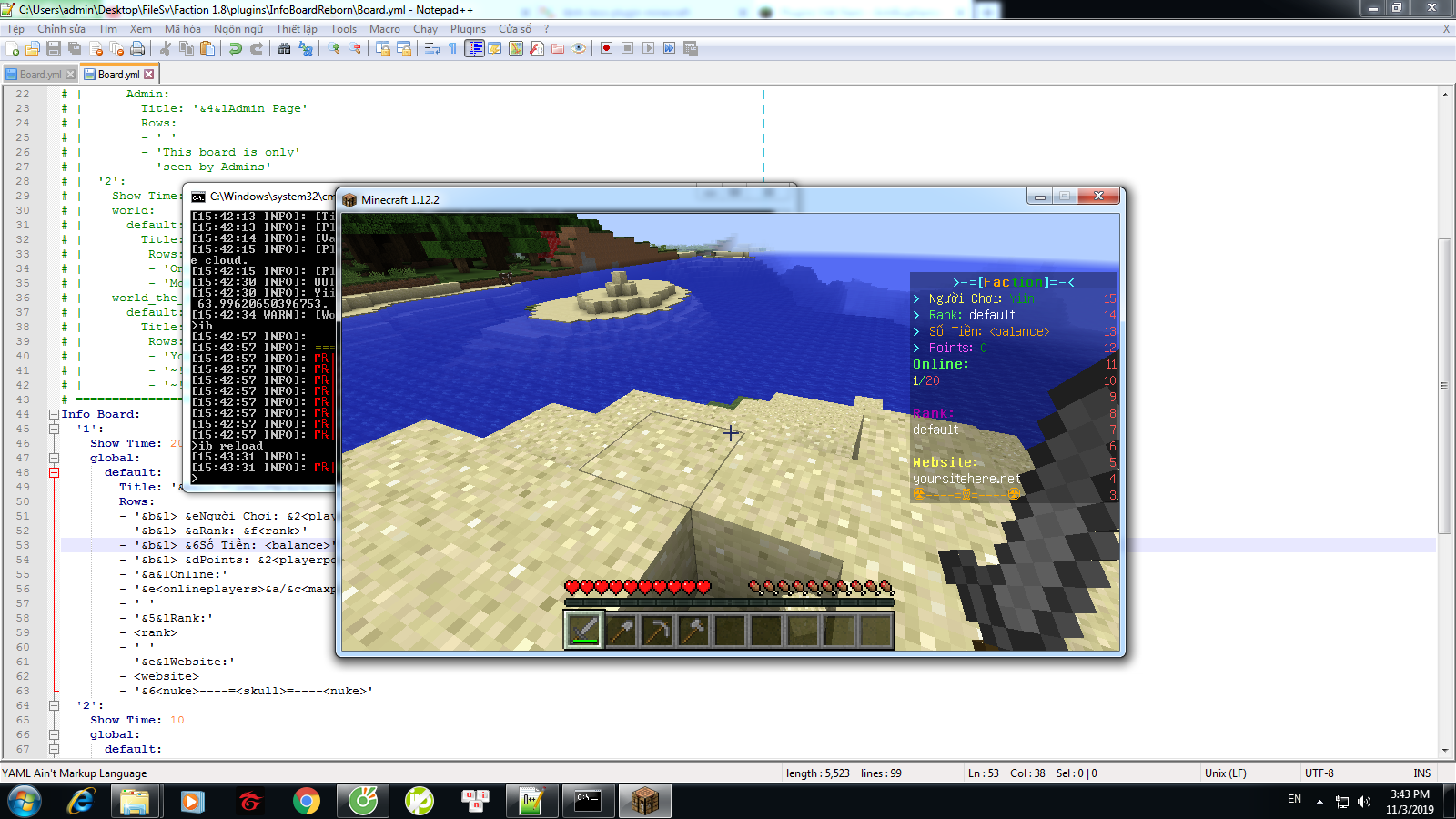Click the Redo arrow icon
Screen dimensions: 1456x819
[257, 48]
